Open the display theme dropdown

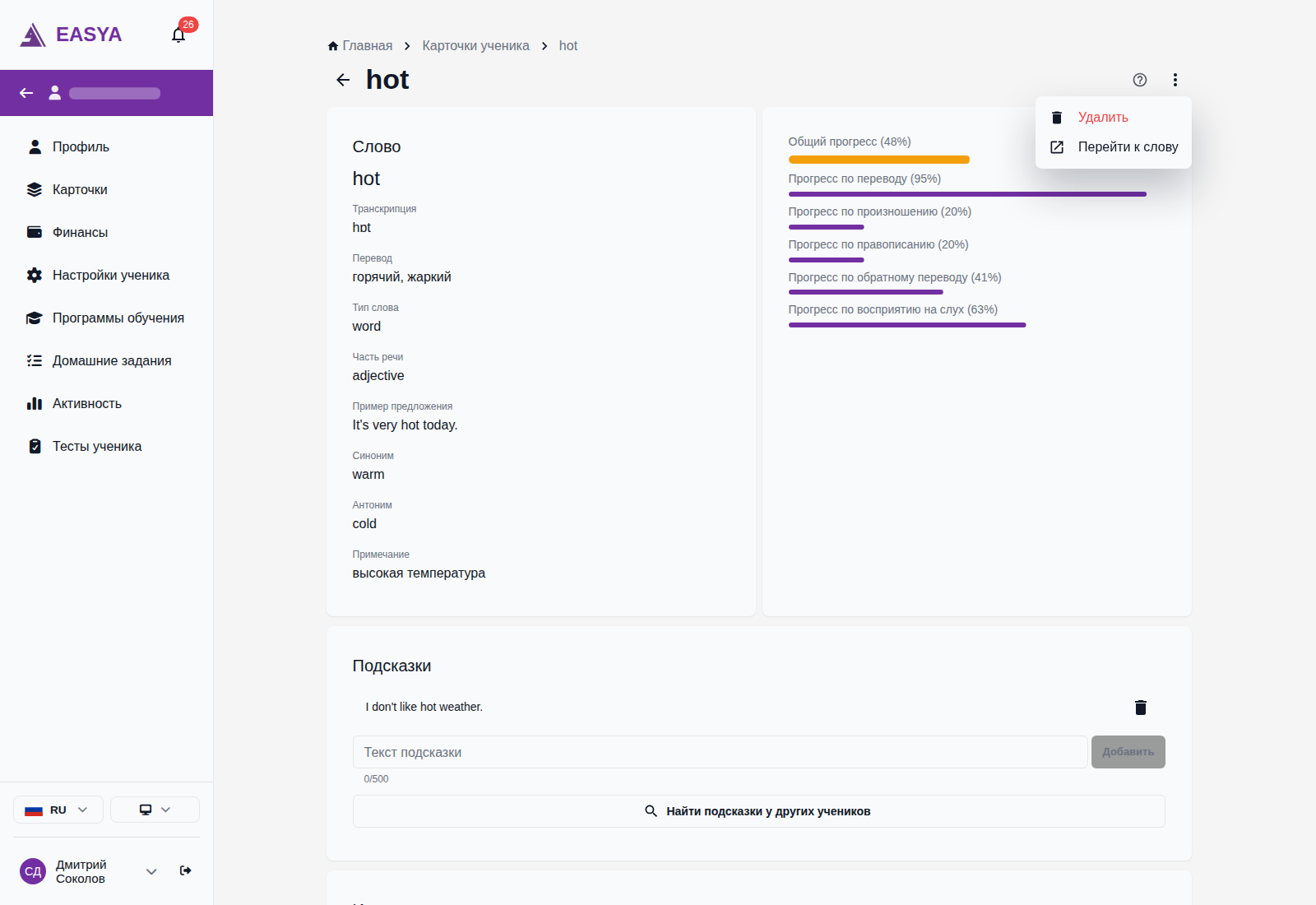pyautogui.click(x=155, y=810)
